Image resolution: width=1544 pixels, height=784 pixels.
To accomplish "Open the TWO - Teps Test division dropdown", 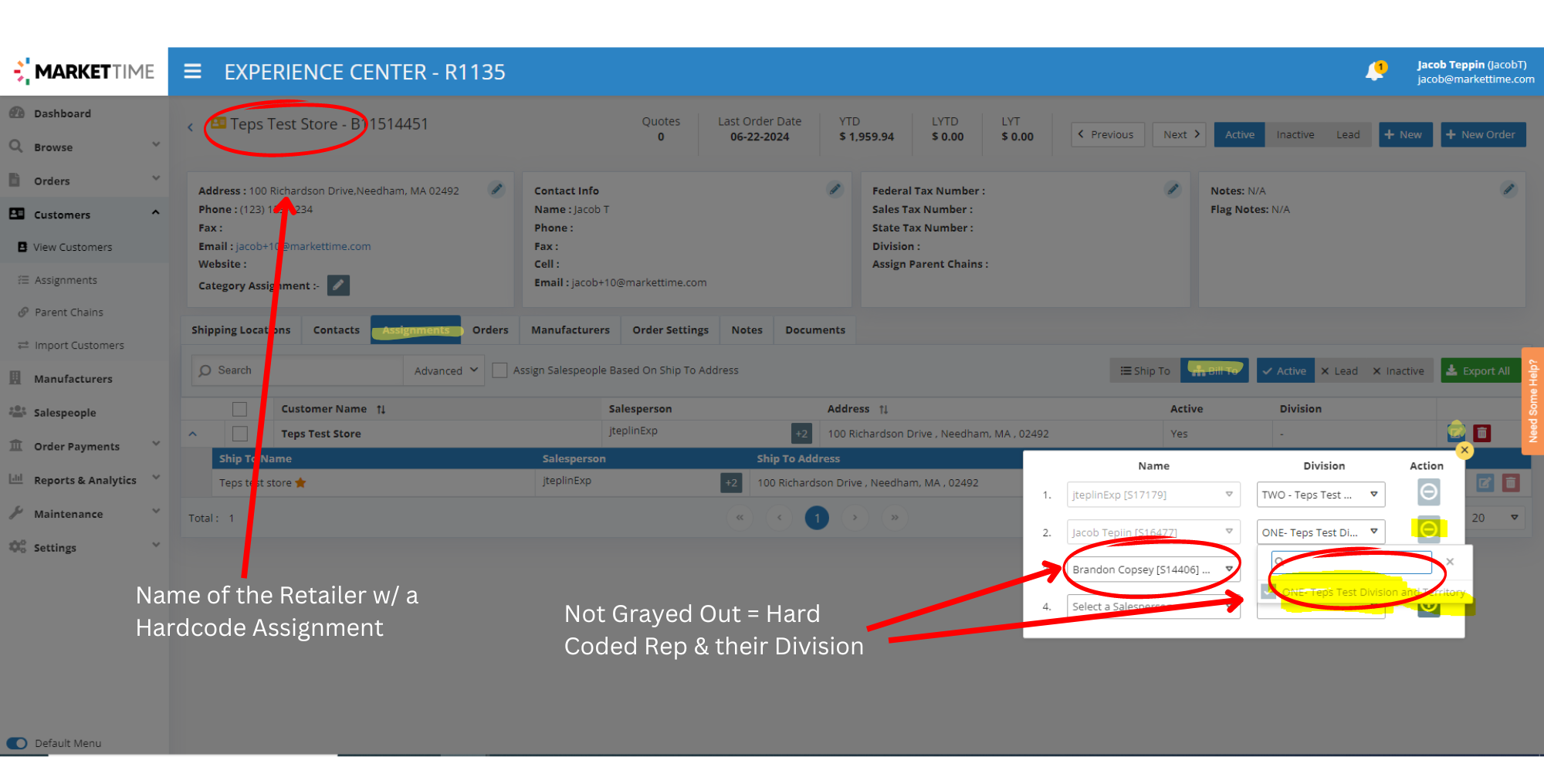I will coord(1320,495).
